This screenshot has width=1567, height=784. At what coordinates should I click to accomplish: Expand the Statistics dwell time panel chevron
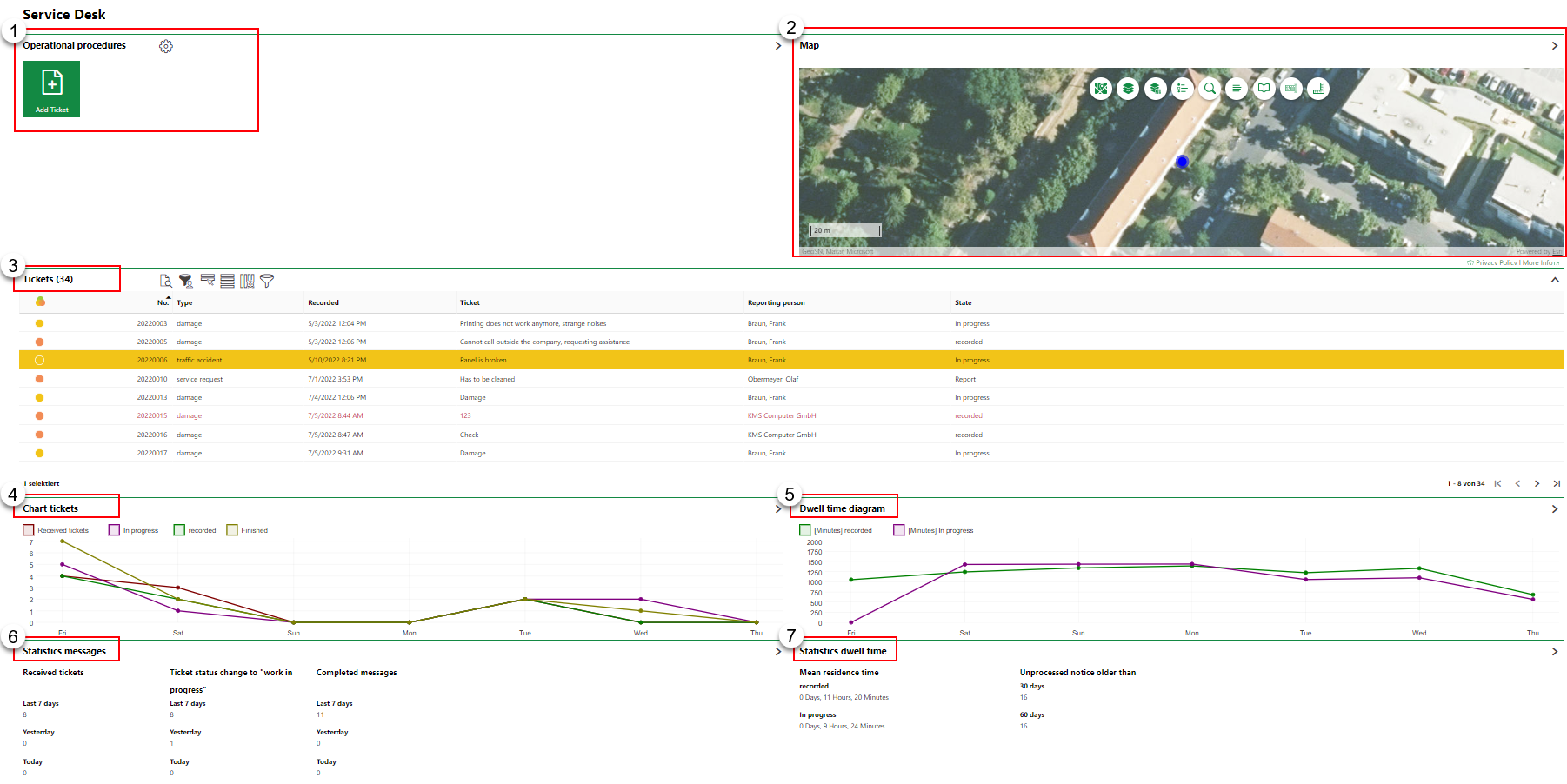pyautogui.click(x=1555, y=652)
